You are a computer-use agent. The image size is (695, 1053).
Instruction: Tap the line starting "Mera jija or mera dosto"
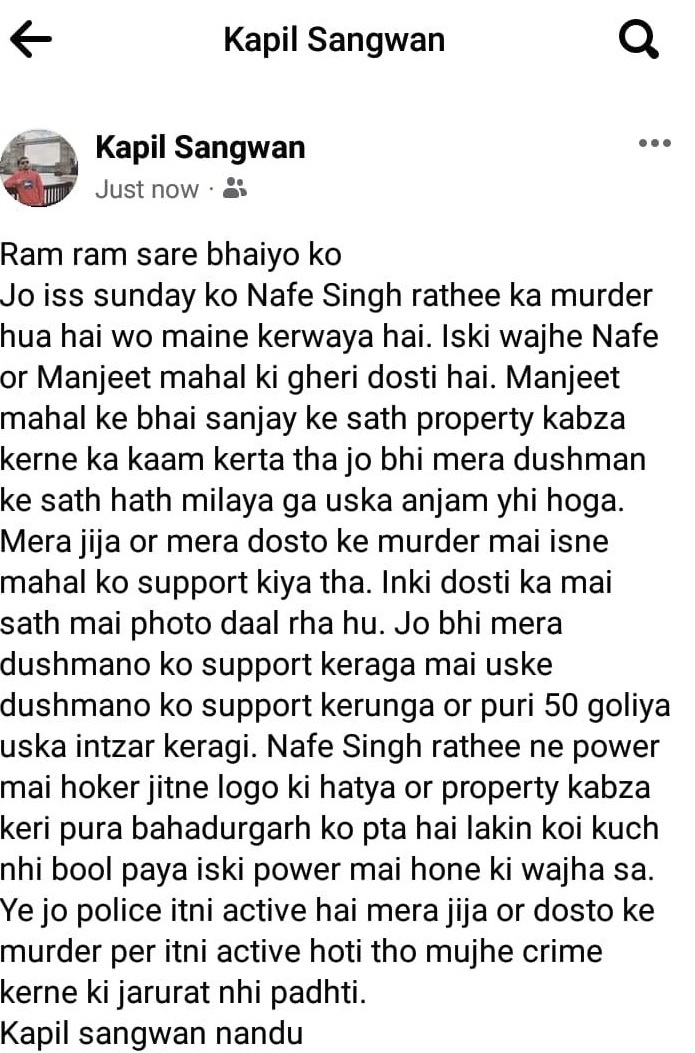(x=304, y=542)
